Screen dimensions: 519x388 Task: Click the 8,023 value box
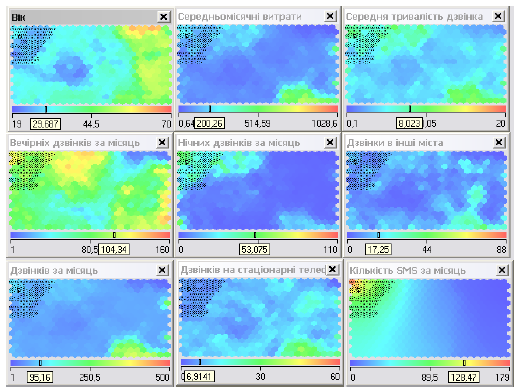[409, 123]
